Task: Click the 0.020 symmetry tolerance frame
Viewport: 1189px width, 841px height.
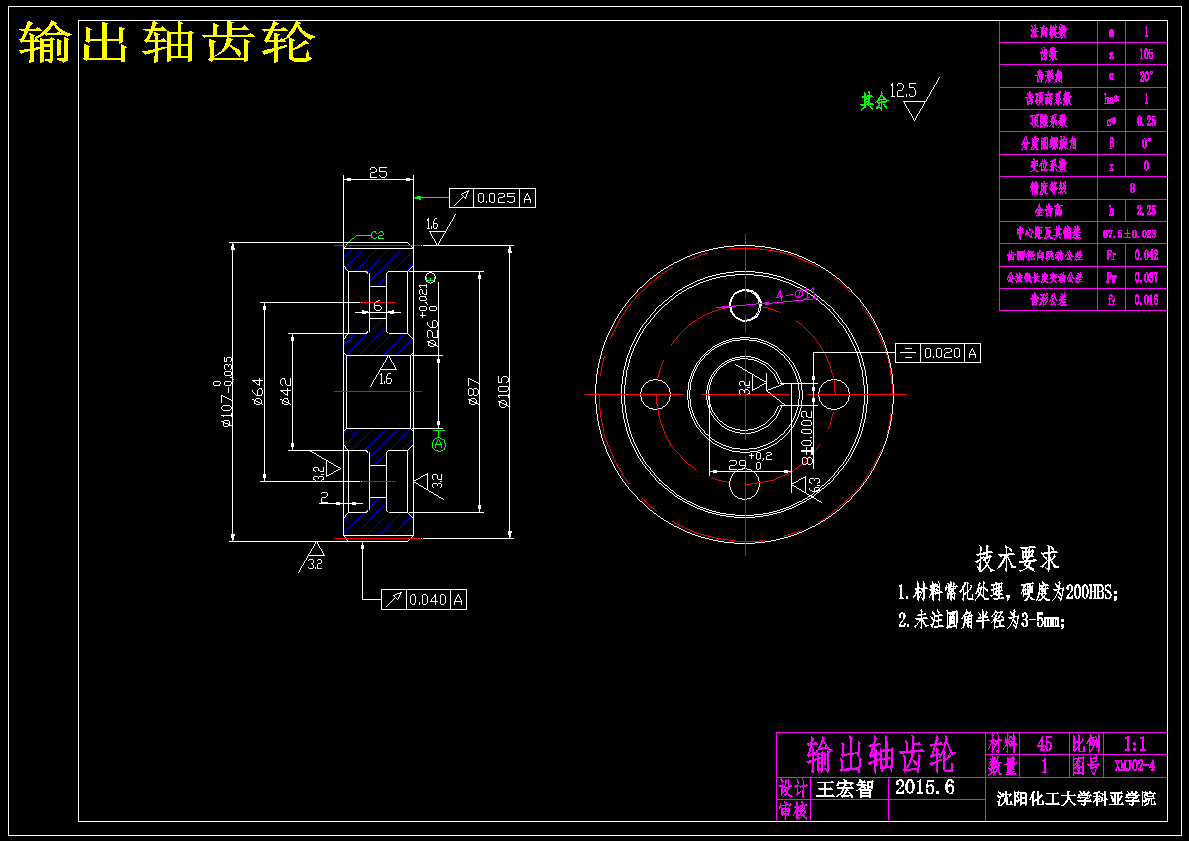Action: (938, 353)
